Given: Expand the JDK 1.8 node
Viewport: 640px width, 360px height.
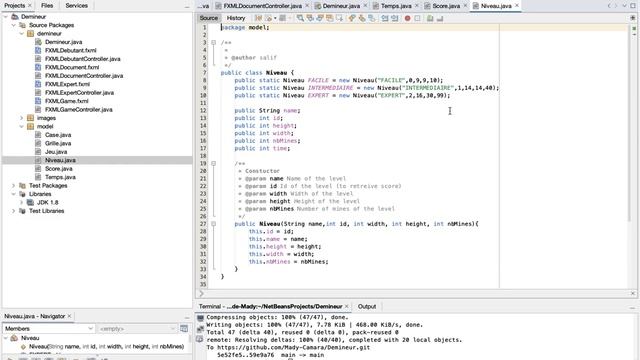Looking at the screenshot, I should click(22, 202).
